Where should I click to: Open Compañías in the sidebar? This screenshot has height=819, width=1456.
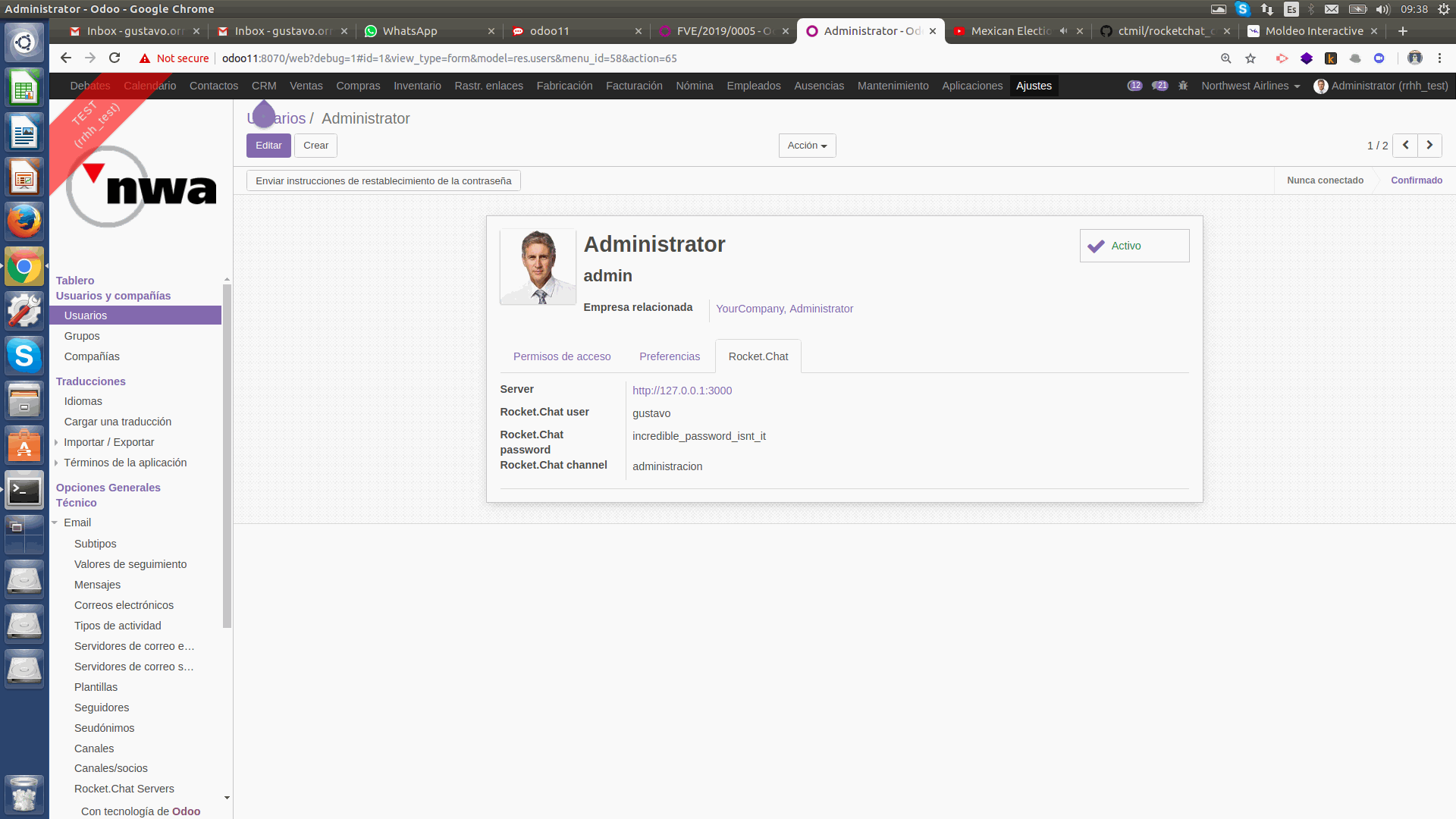92,356
